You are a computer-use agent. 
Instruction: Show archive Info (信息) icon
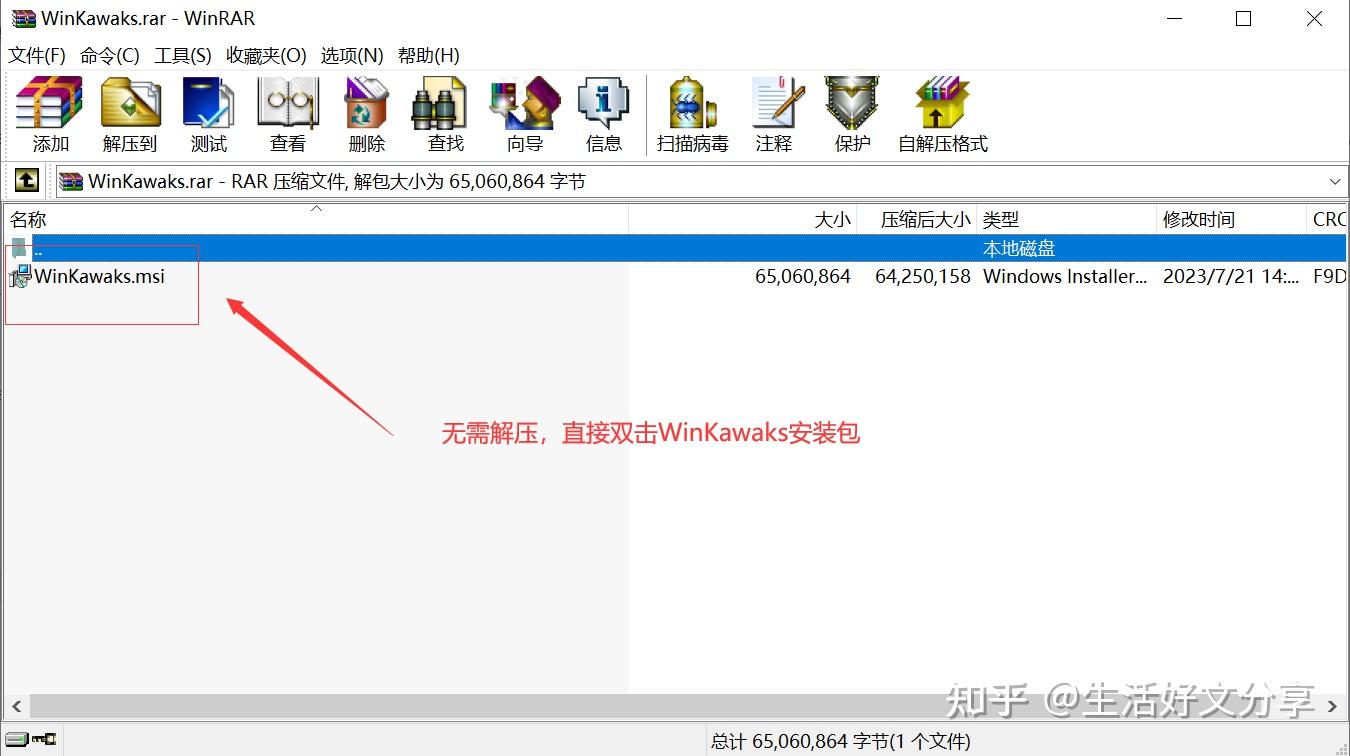tap(604, 115)
